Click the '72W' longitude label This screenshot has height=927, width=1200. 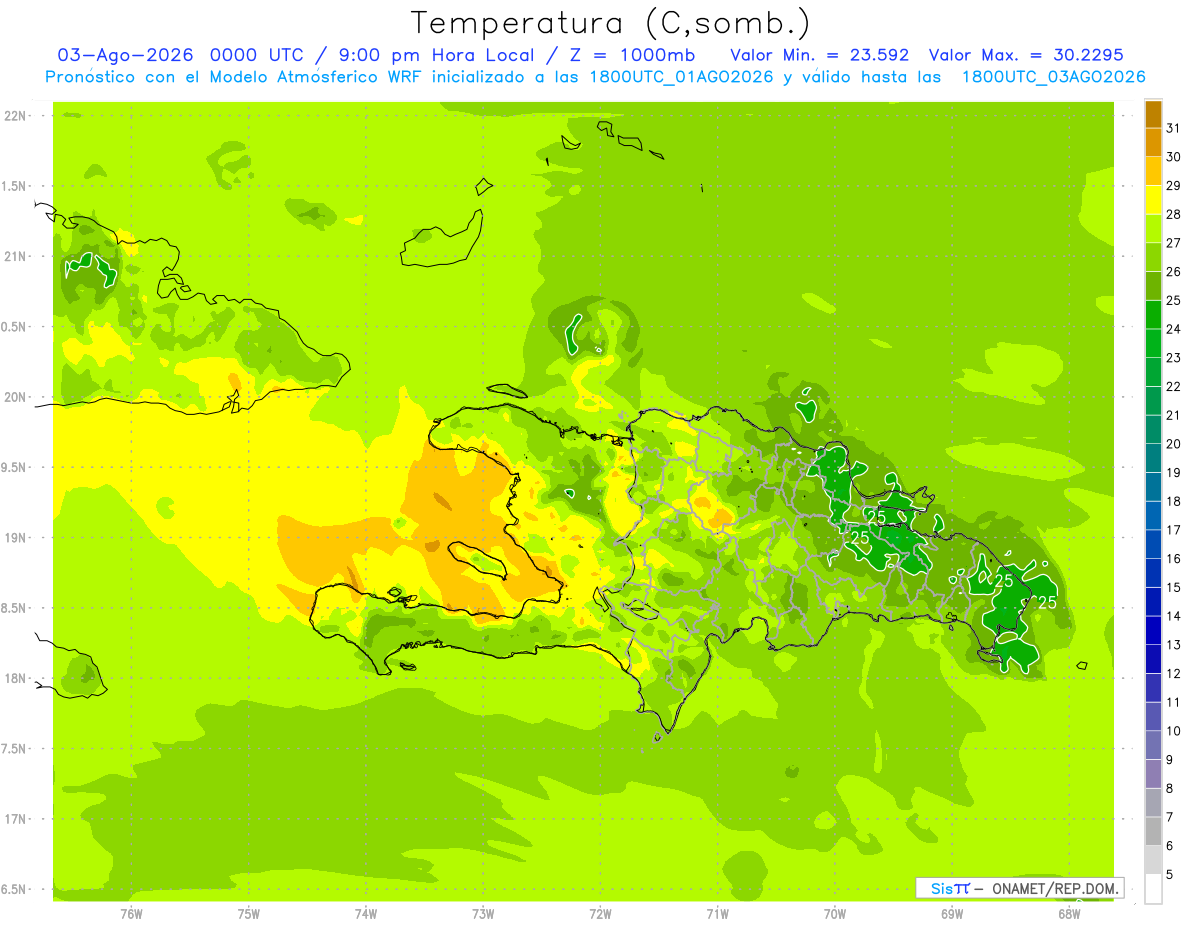[601, 914]
